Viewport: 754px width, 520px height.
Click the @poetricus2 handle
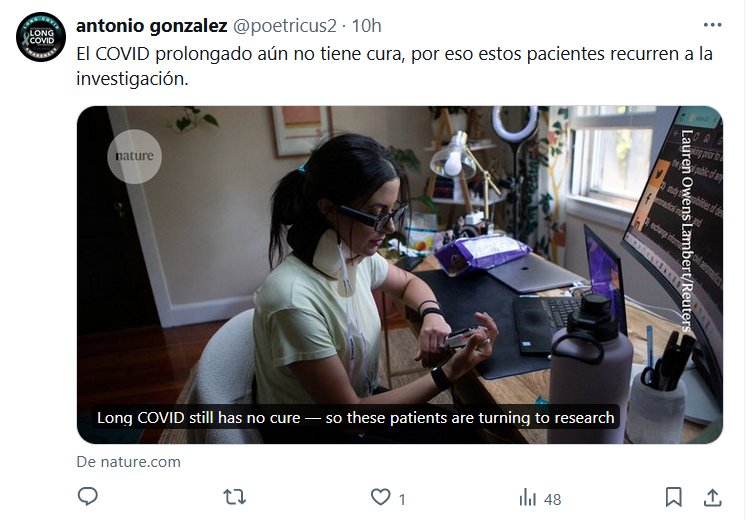[285, 26]
